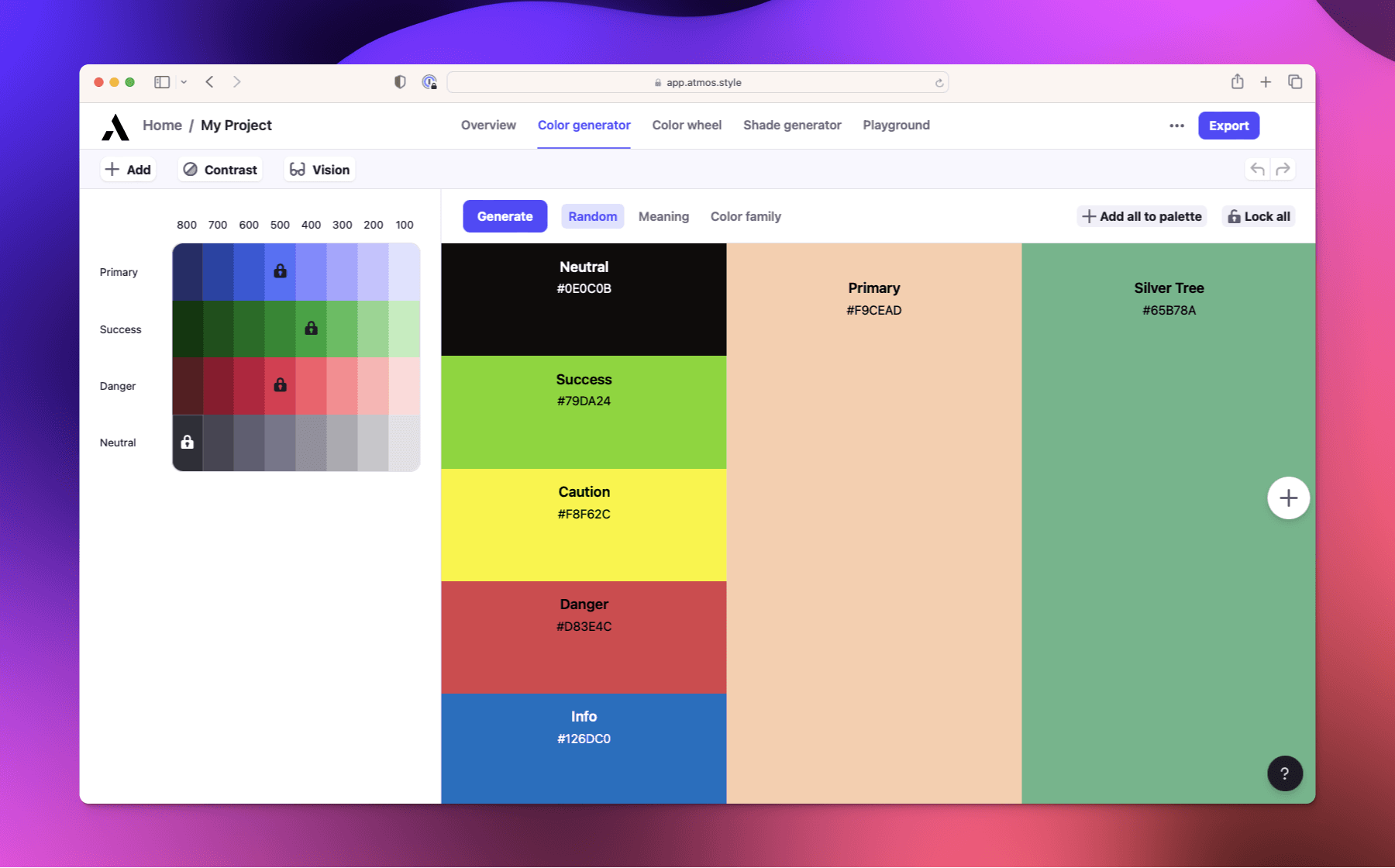Expand the Safari sidebar options chevron
Screen dimensions: 1395x868
point(184,81)
